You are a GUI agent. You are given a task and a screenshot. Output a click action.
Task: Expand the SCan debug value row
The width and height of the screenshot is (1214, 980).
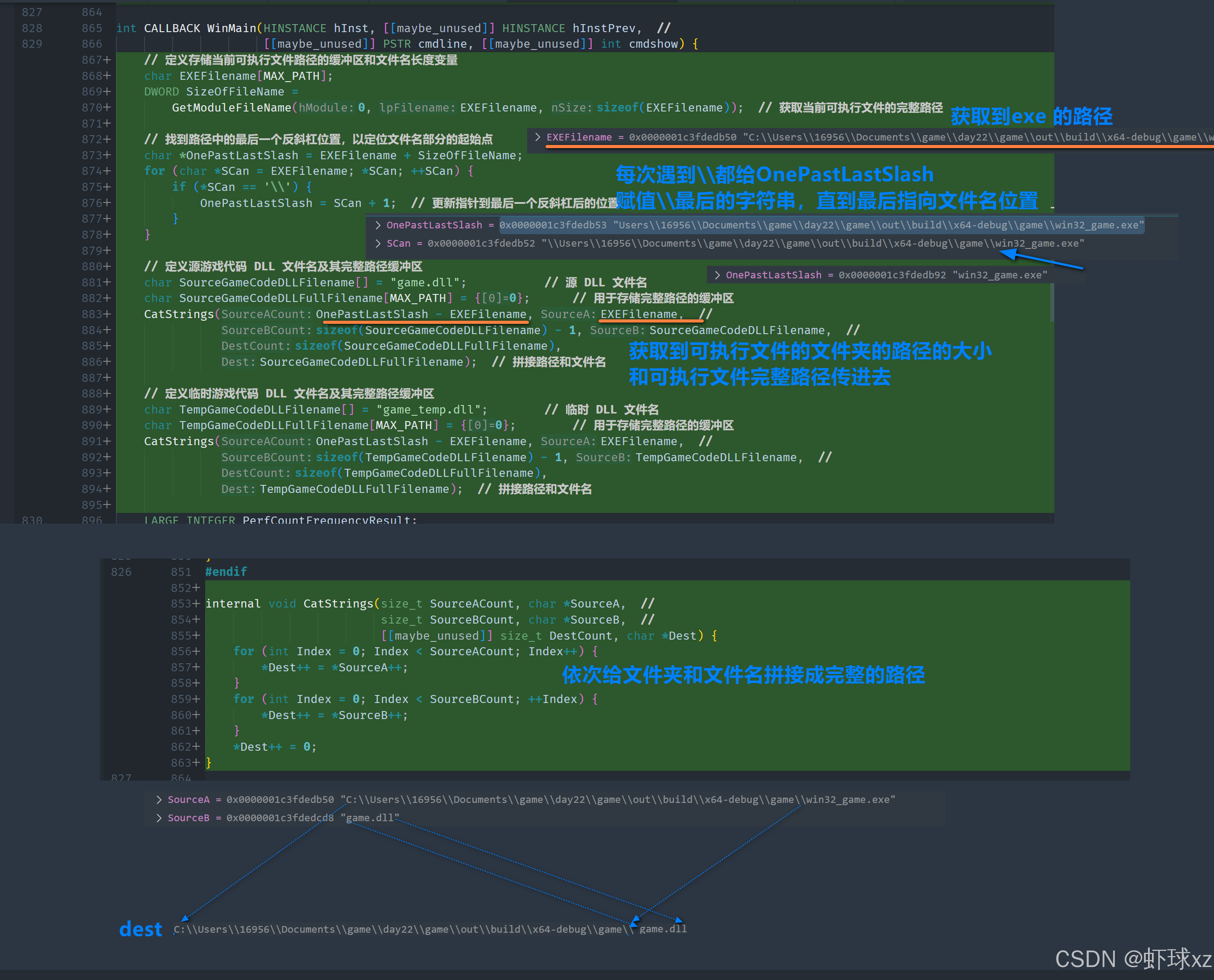pyautogui.click(x=378, y=243)
